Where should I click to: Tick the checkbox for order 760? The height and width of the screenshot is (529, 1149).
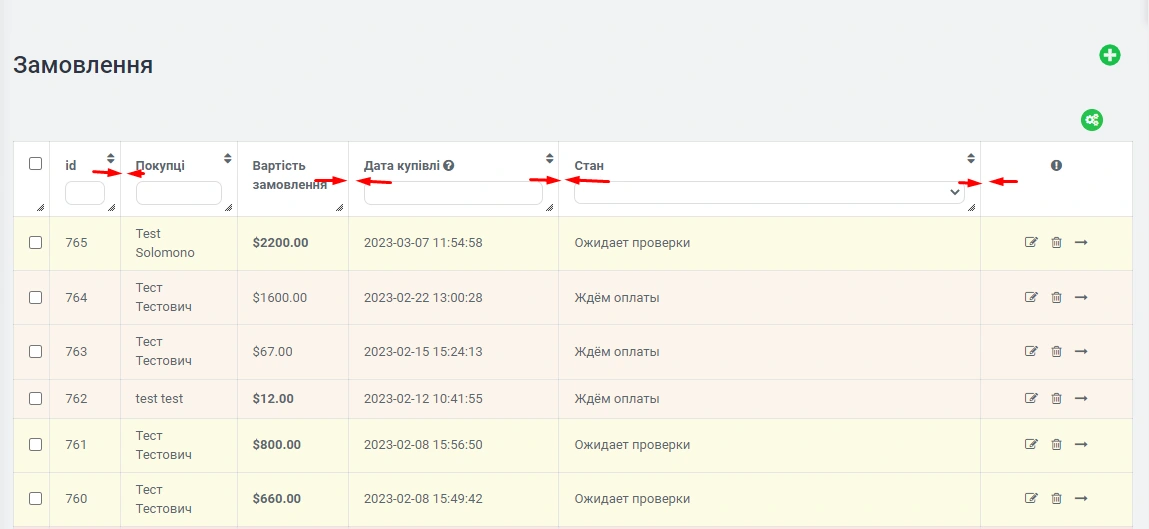click(36, 498)
